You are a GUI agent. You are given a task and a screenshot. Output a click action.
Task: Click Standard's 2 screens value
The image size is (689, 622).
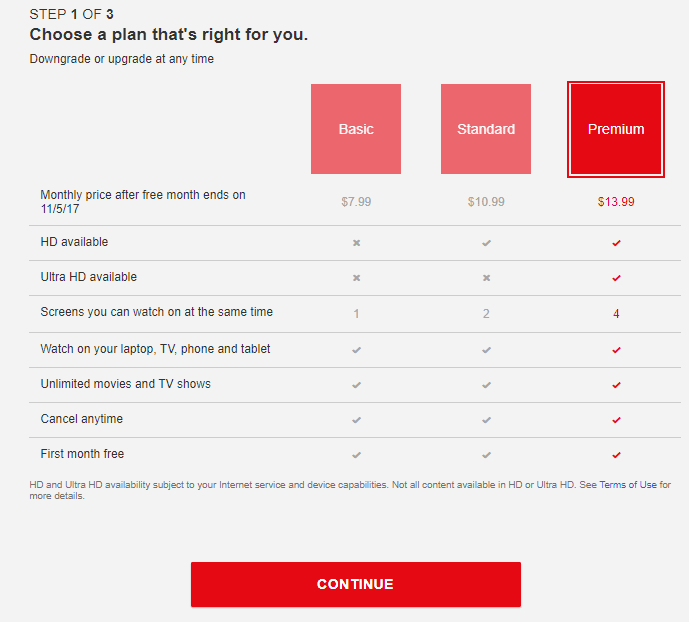(x=486, y=314)
